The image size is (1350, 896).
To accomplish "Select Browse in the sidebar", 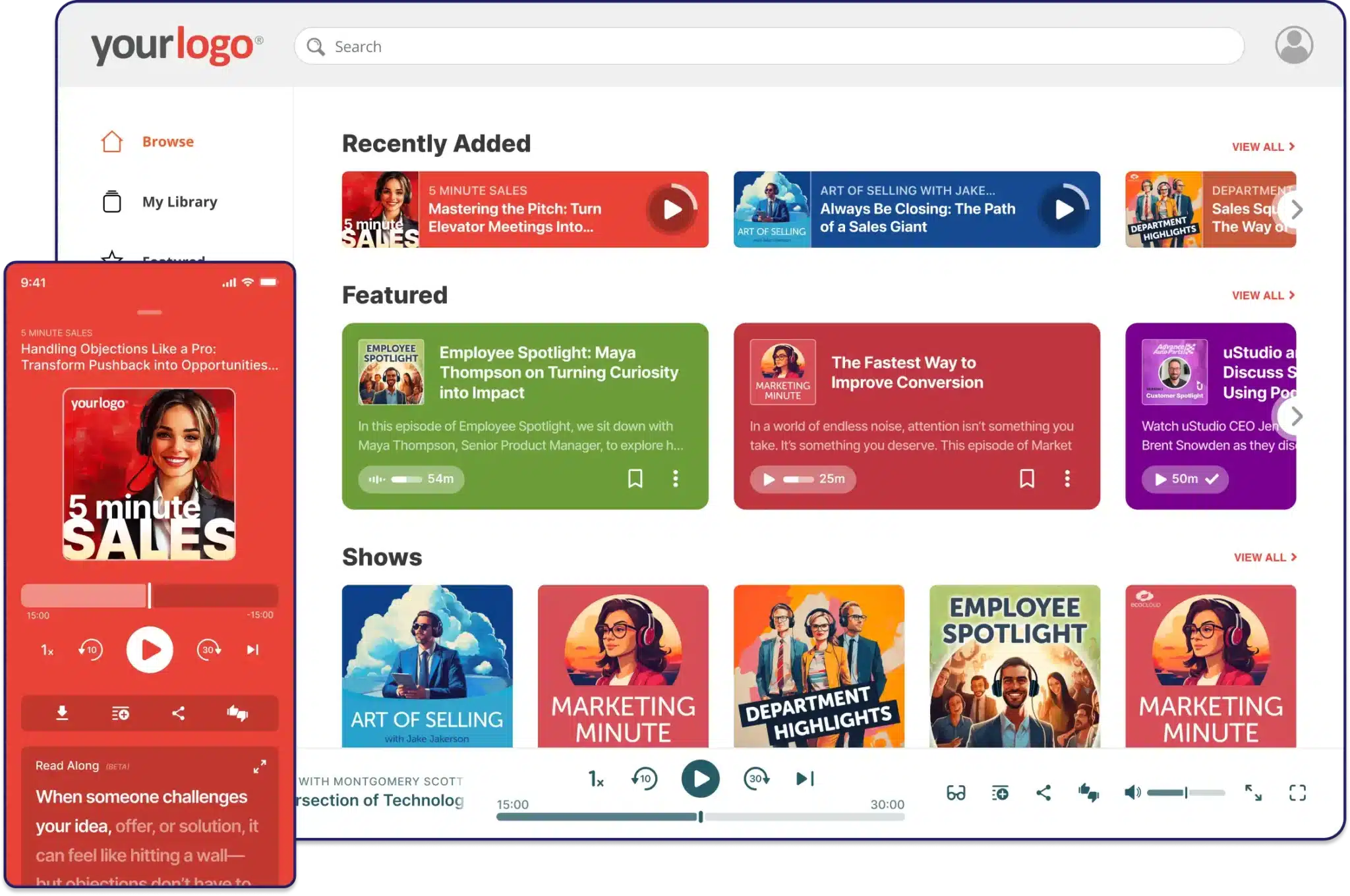I will pos(167,142).
